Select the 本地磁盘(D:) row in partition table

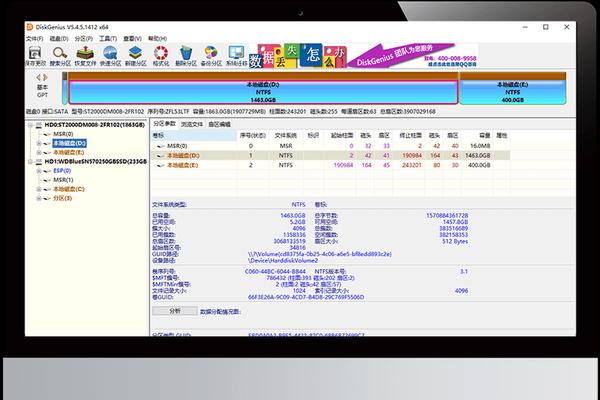[331, 155]
